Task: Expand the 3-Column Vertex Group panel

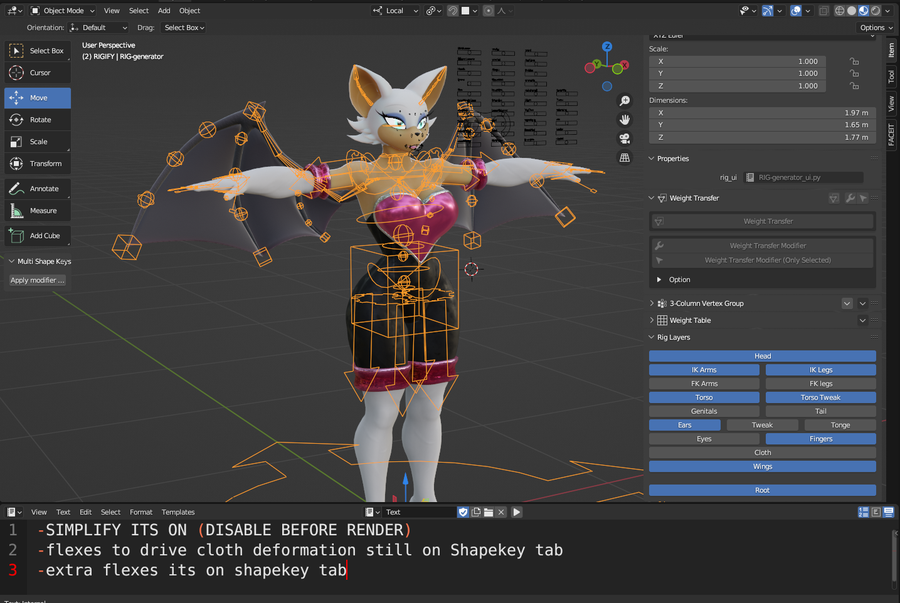Action: (652, 303)
